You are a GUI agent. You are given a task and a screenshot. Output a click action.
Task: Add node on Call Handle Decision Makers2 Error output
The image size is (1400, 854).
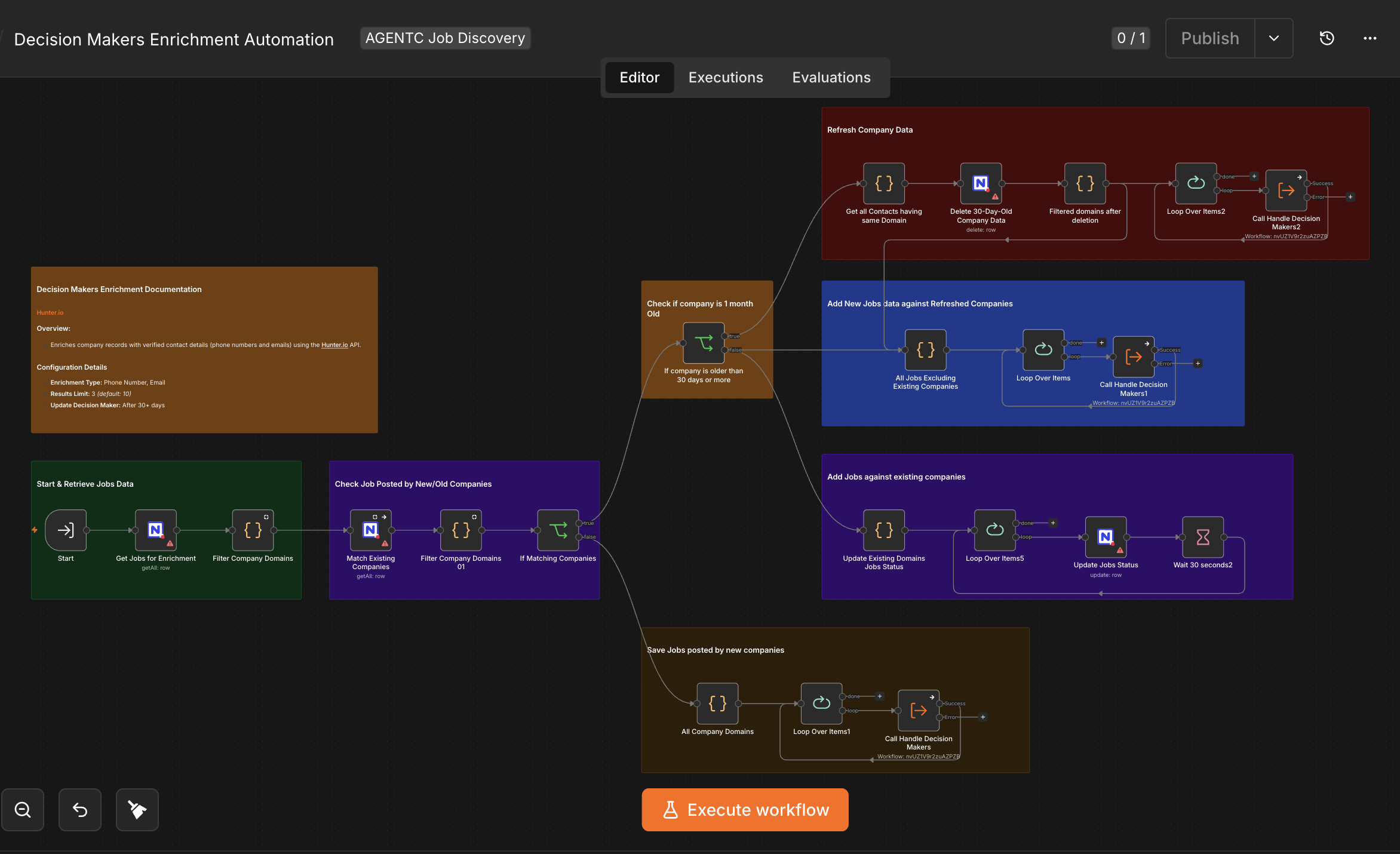point(1350,197)
